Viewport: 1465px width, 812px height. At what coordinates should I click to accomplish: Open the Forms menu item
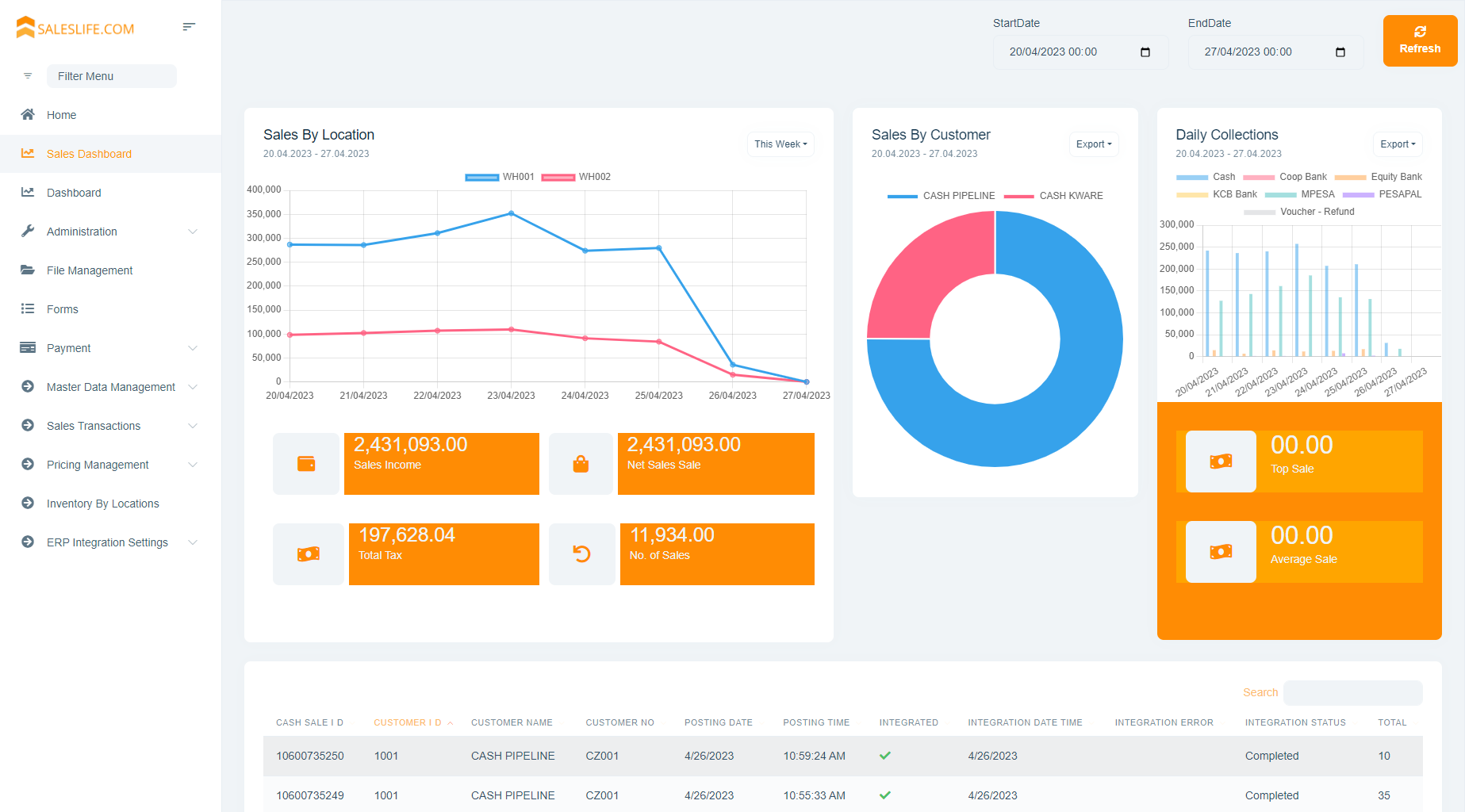(x=110, y=309)
